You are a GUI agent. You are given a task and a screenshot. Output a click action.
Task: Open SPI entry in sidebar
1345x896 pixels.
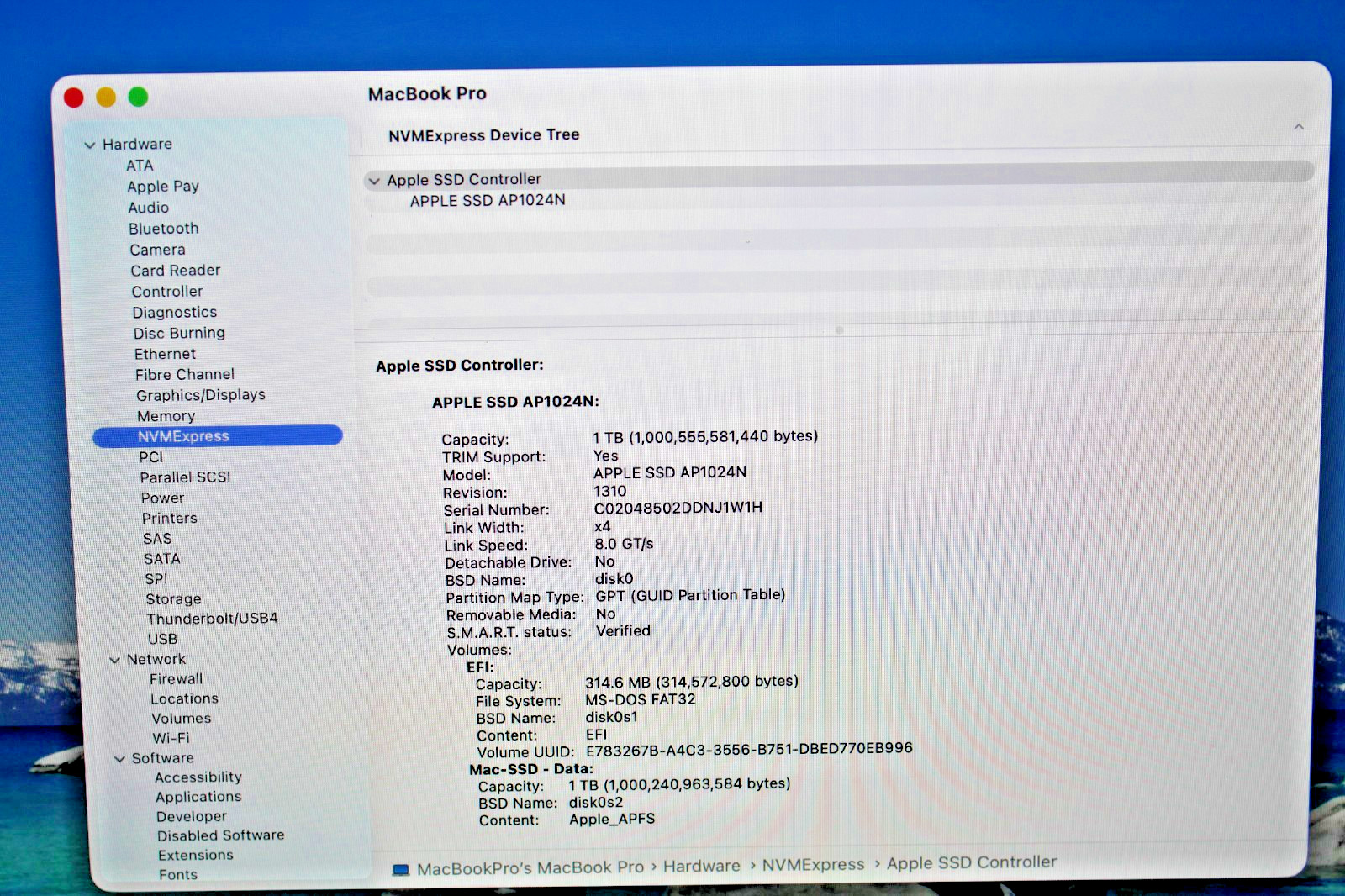click(156, 579)
